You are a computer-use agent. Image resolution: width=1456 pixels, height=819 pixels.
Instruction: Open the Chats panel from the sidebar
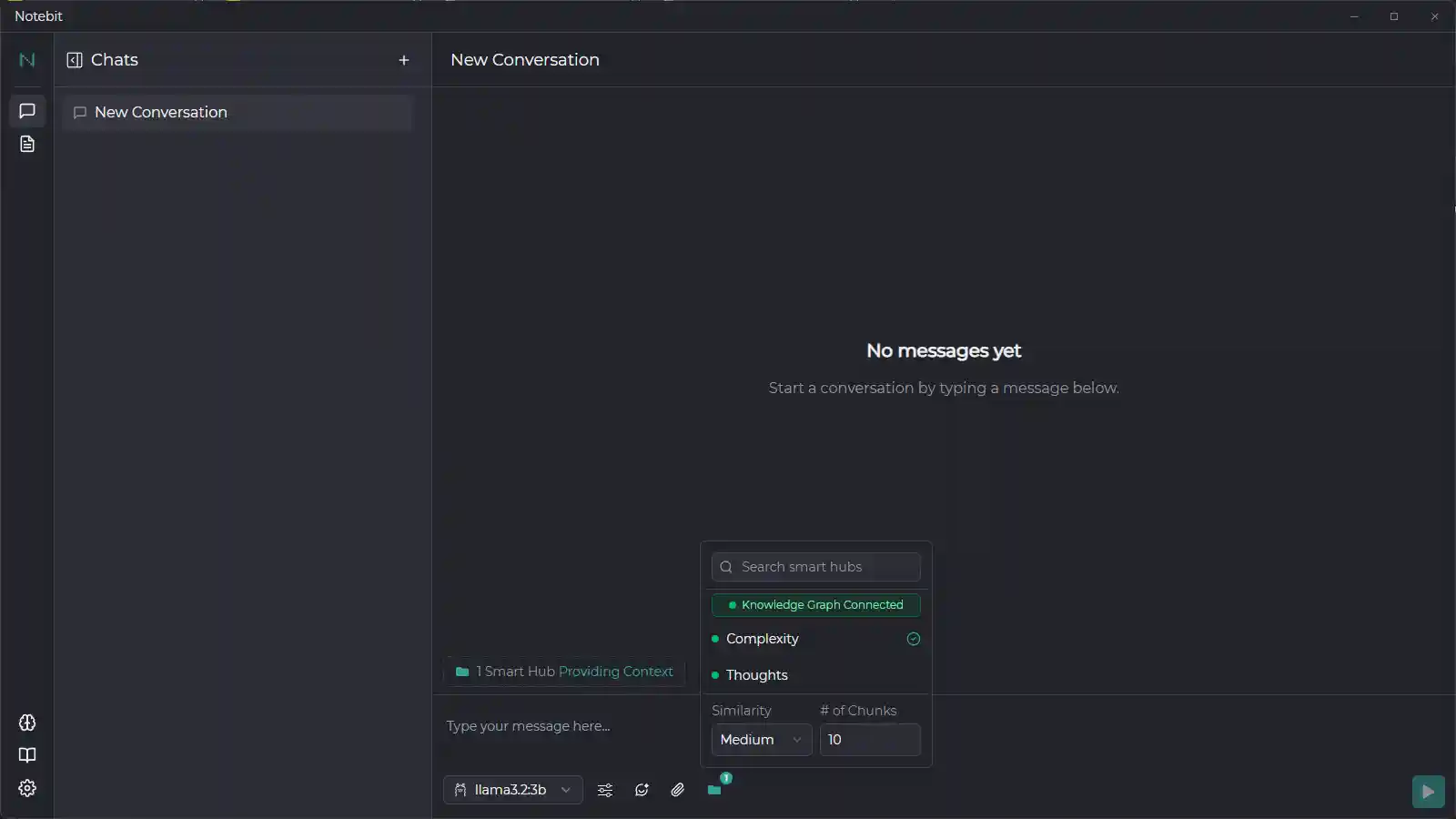(x=26, y=111)
